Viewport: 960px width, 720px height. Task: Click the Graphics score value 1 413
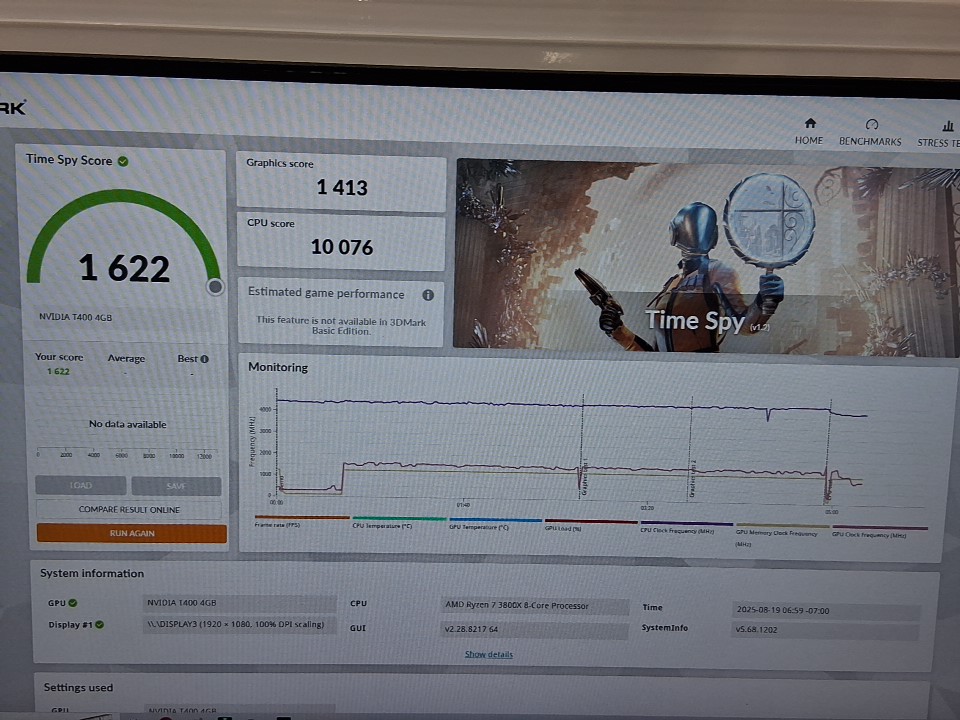pyautogui.click(x=342, y=187)
